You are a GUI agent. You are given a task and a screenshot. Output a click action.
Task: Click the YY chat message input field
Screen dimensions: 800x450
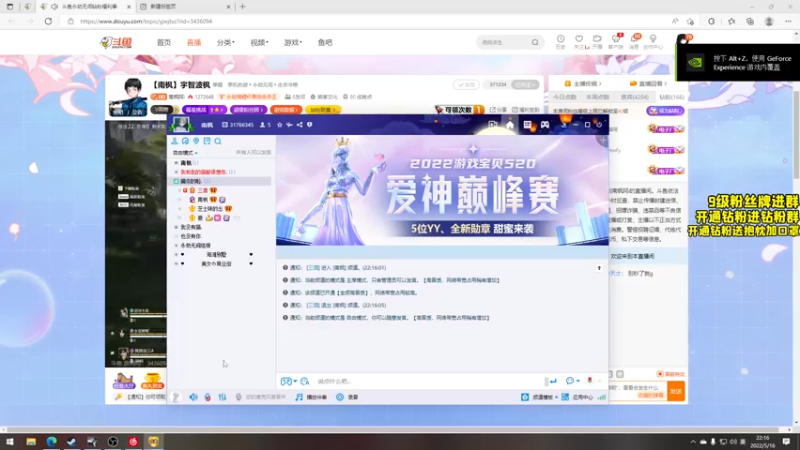[x=429, y=381]
